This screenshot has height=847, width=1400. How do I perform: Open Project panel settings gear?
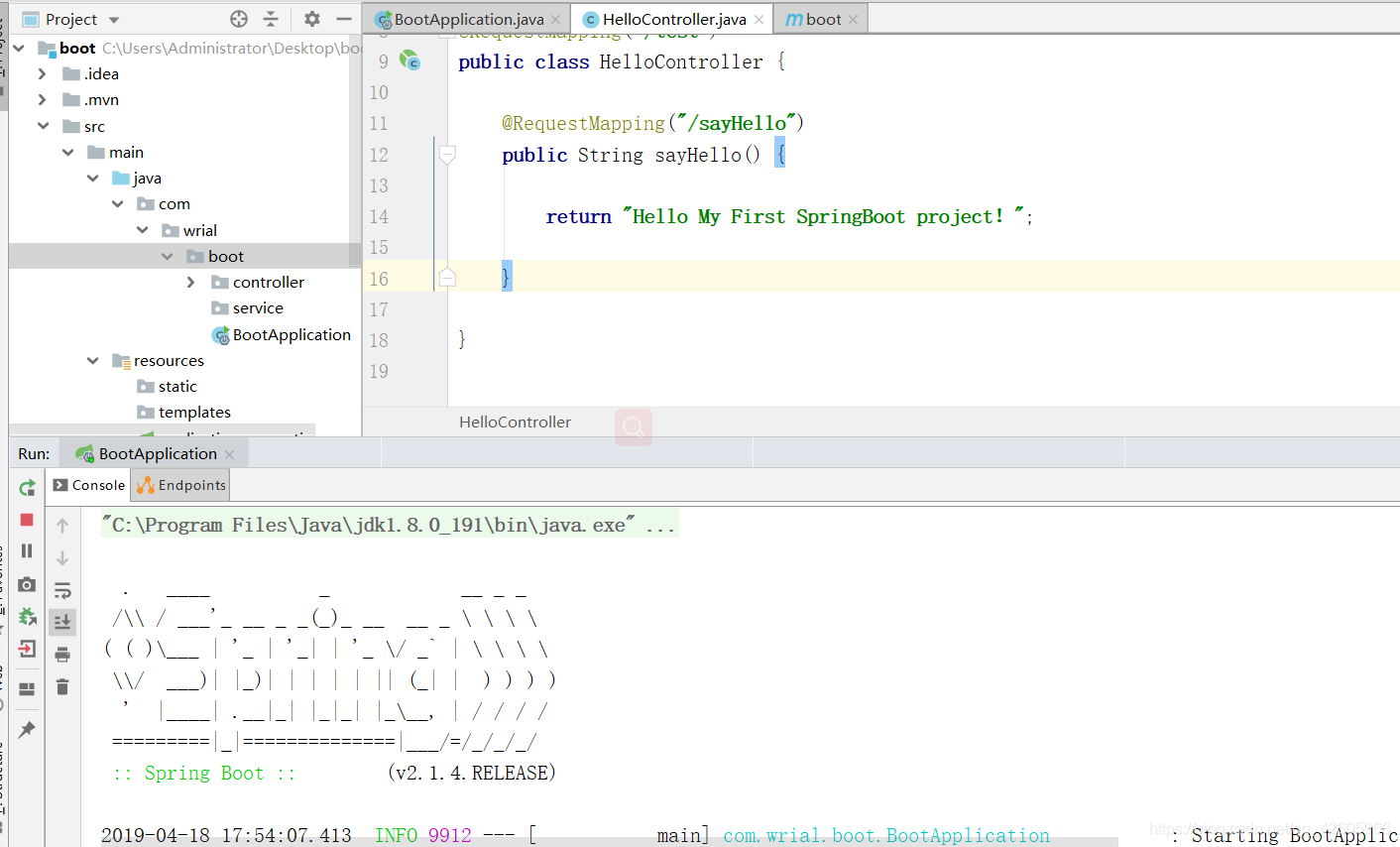(312, 19)
